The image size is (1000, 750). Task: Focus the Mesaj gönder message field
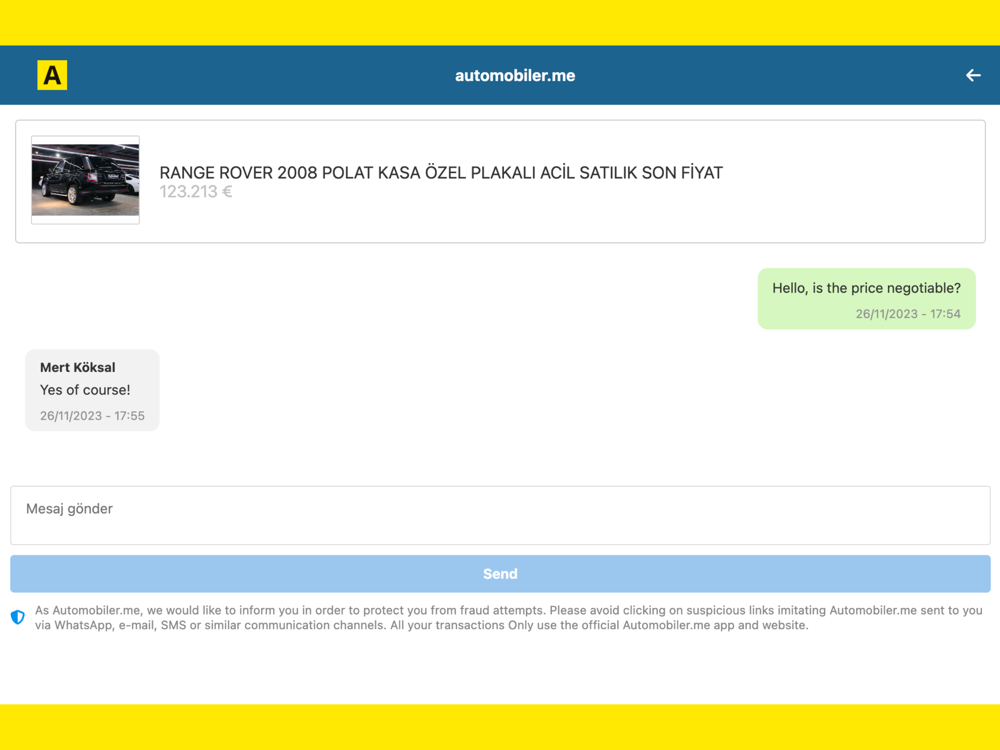[x=500, y=515]
